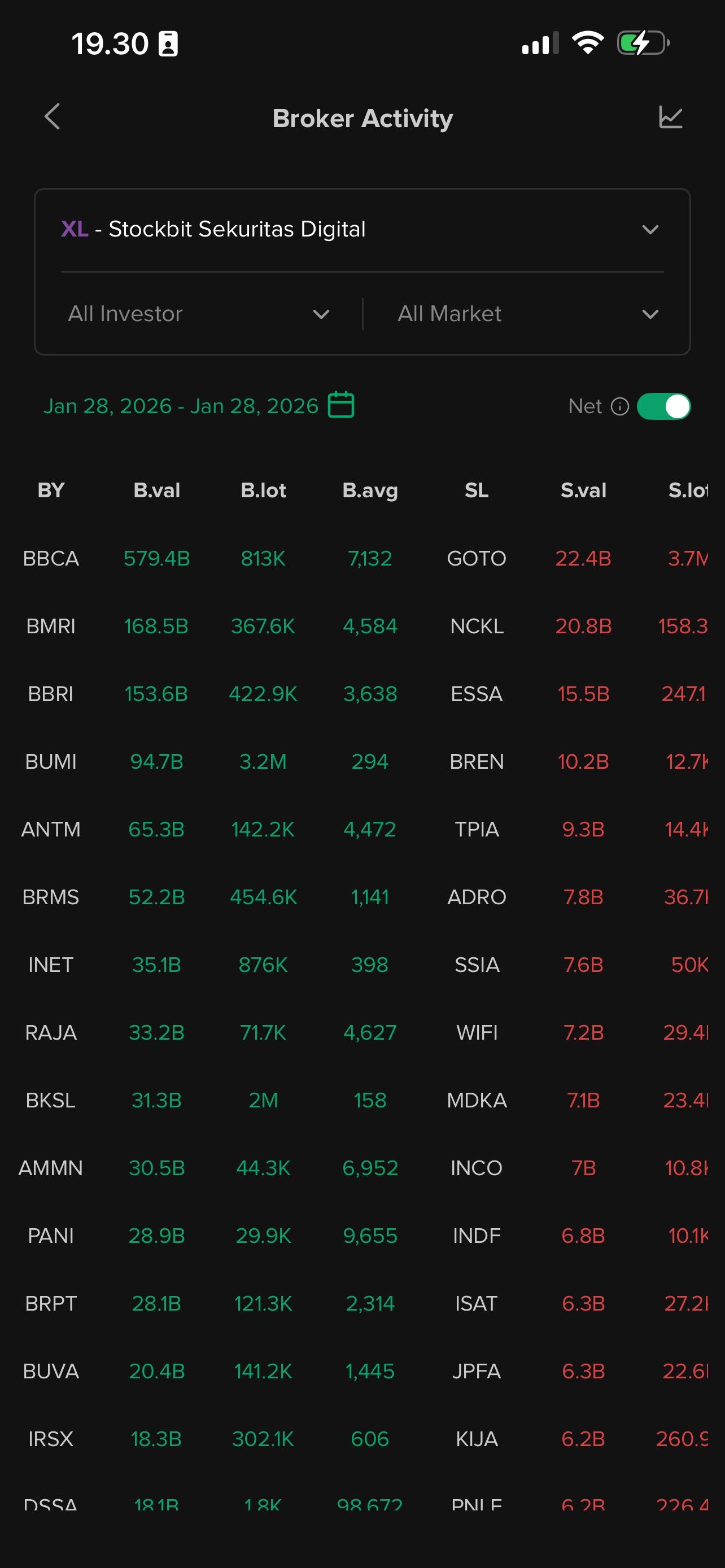Open the BBCA stock in buy list
The image size is (725, 1568).
(x=51, y=559)
